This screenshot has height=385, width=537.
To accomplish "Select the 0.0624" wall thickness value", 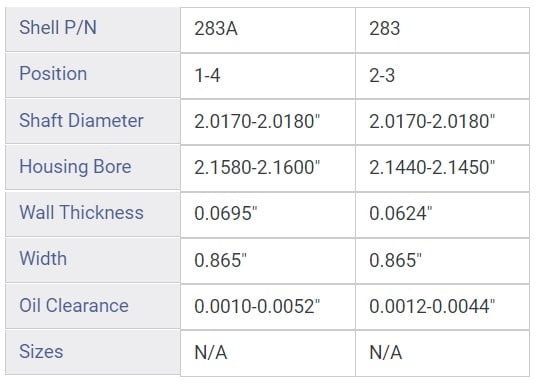I will click(442, 215).
